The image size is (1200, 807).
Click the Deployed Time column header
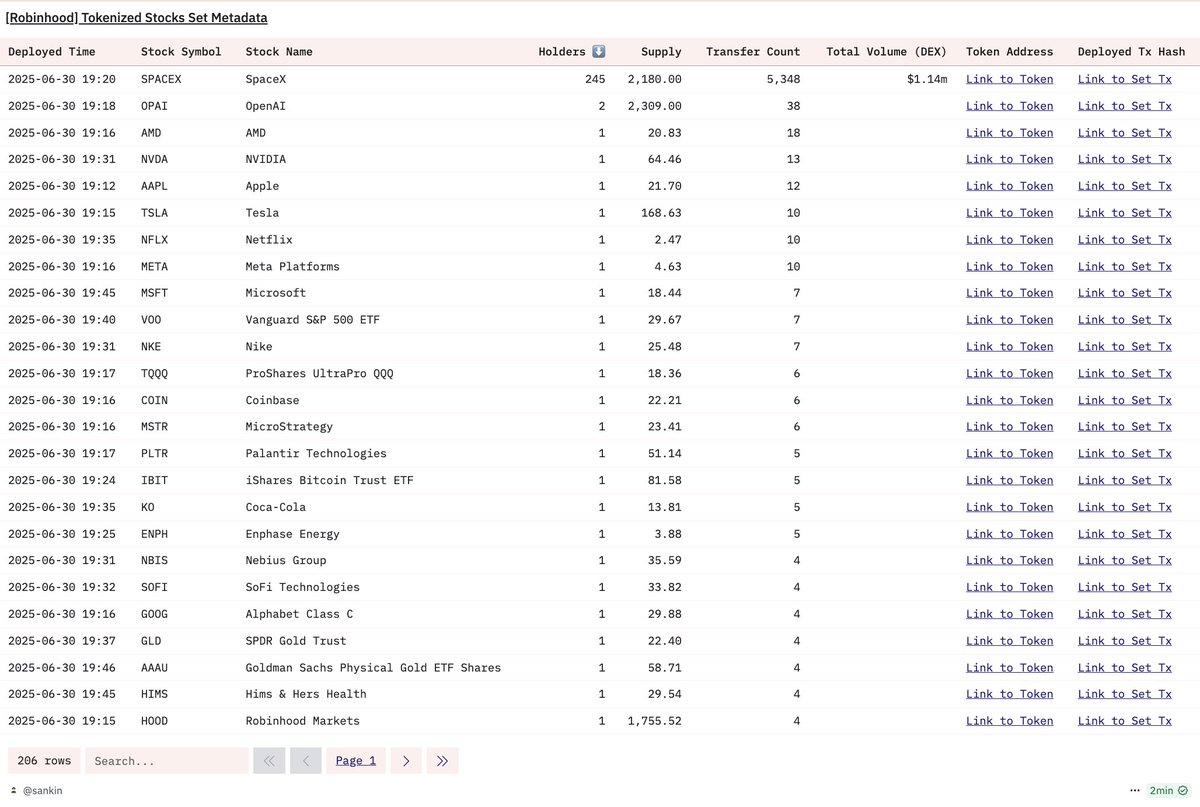coord(52,52)
